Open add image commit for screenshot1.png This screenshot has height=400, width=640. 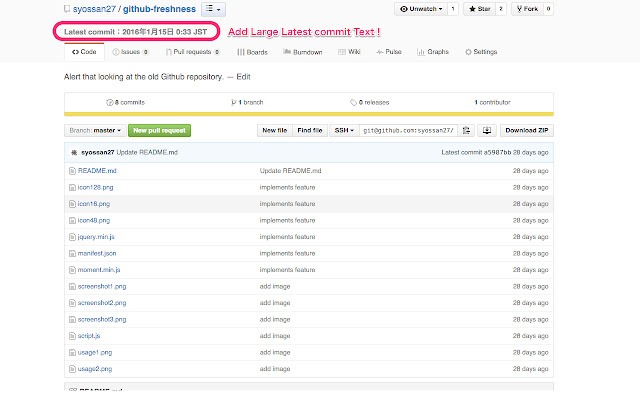click(x=275, y=287)
